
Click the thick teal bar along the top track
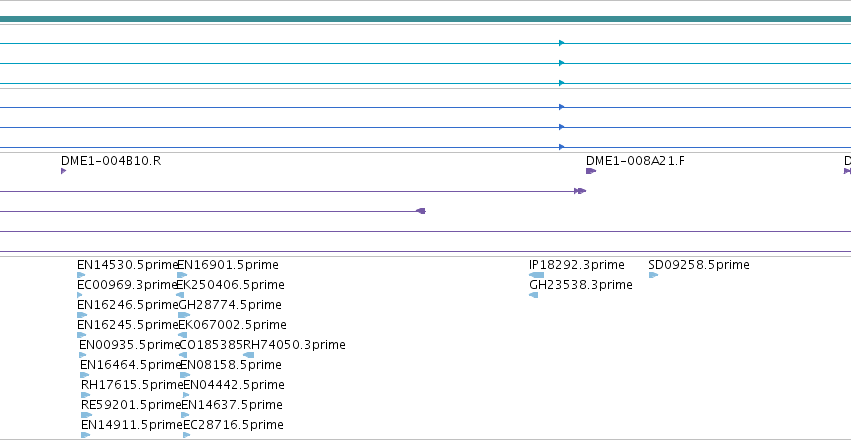[426, 19]
